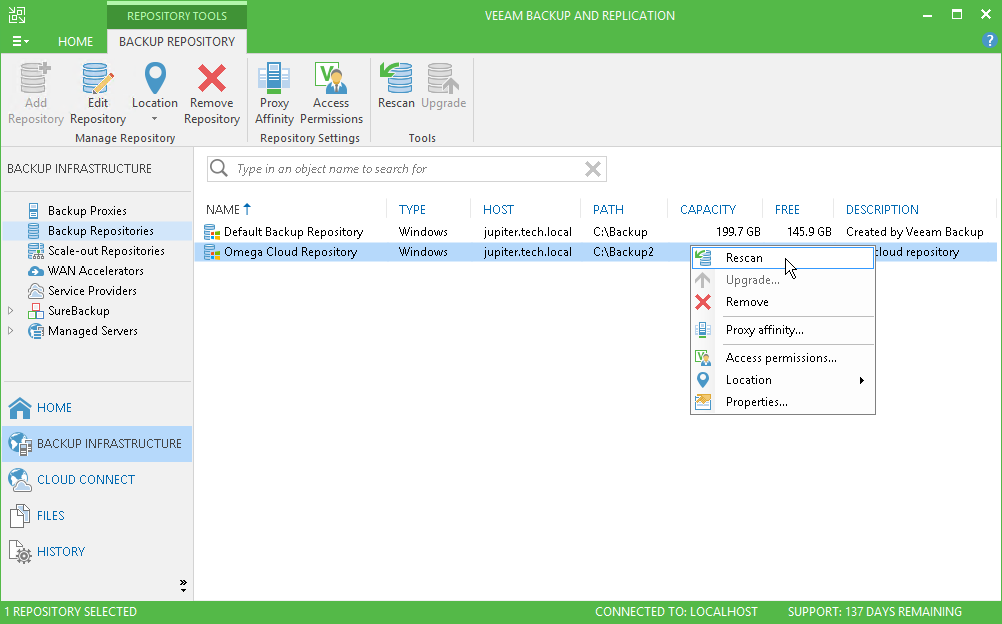1002x624 pixels.
Task: Click the SureBackup tree label
Action: [79, 311]
